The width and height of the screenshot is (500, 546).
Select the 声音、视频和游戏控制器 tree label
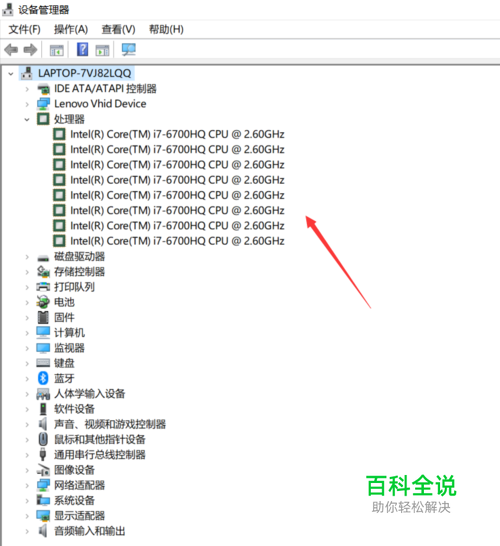(110, 424)
